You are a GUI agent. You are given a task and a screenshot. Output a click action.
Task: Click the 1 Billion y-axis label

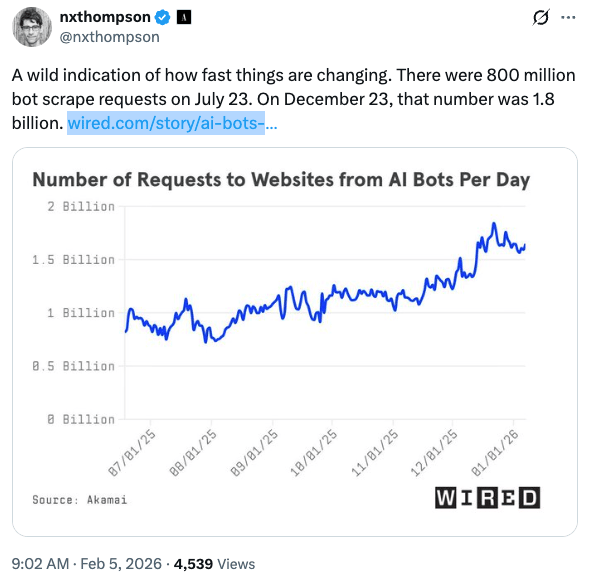[x=81, y=313]
